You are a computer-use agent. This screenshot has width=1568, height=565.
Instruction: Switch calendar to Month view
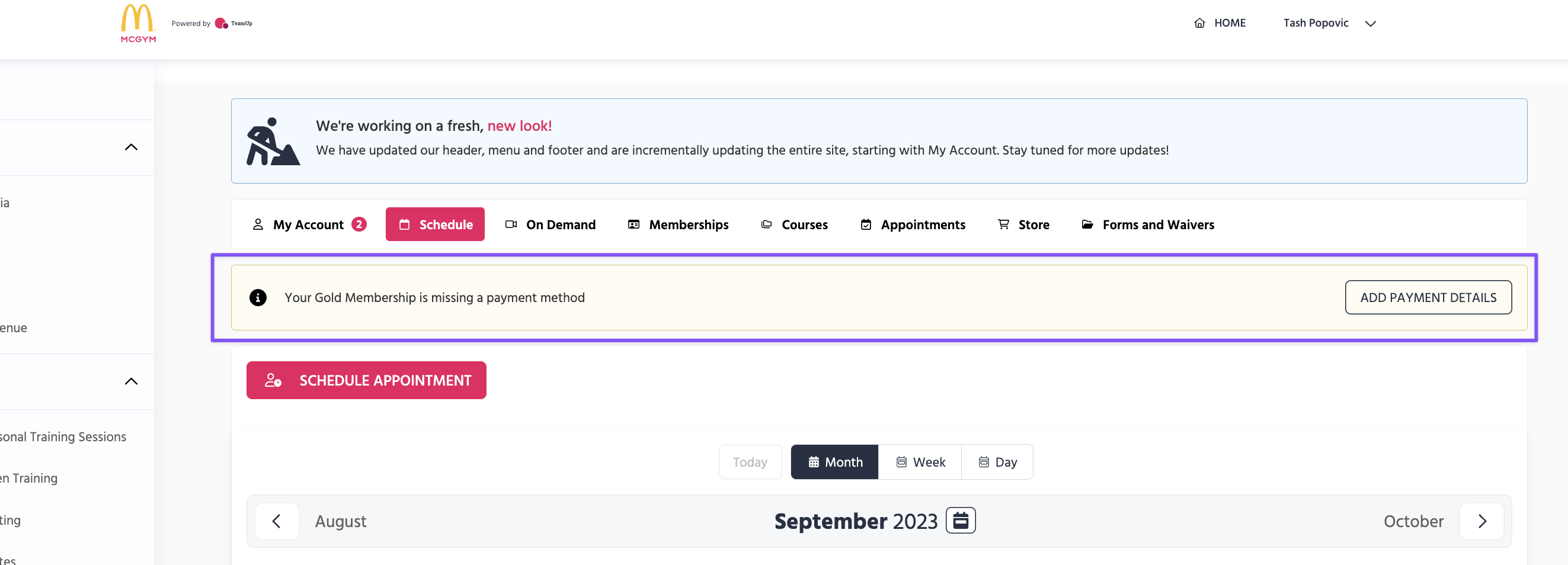tap(834, 462)
